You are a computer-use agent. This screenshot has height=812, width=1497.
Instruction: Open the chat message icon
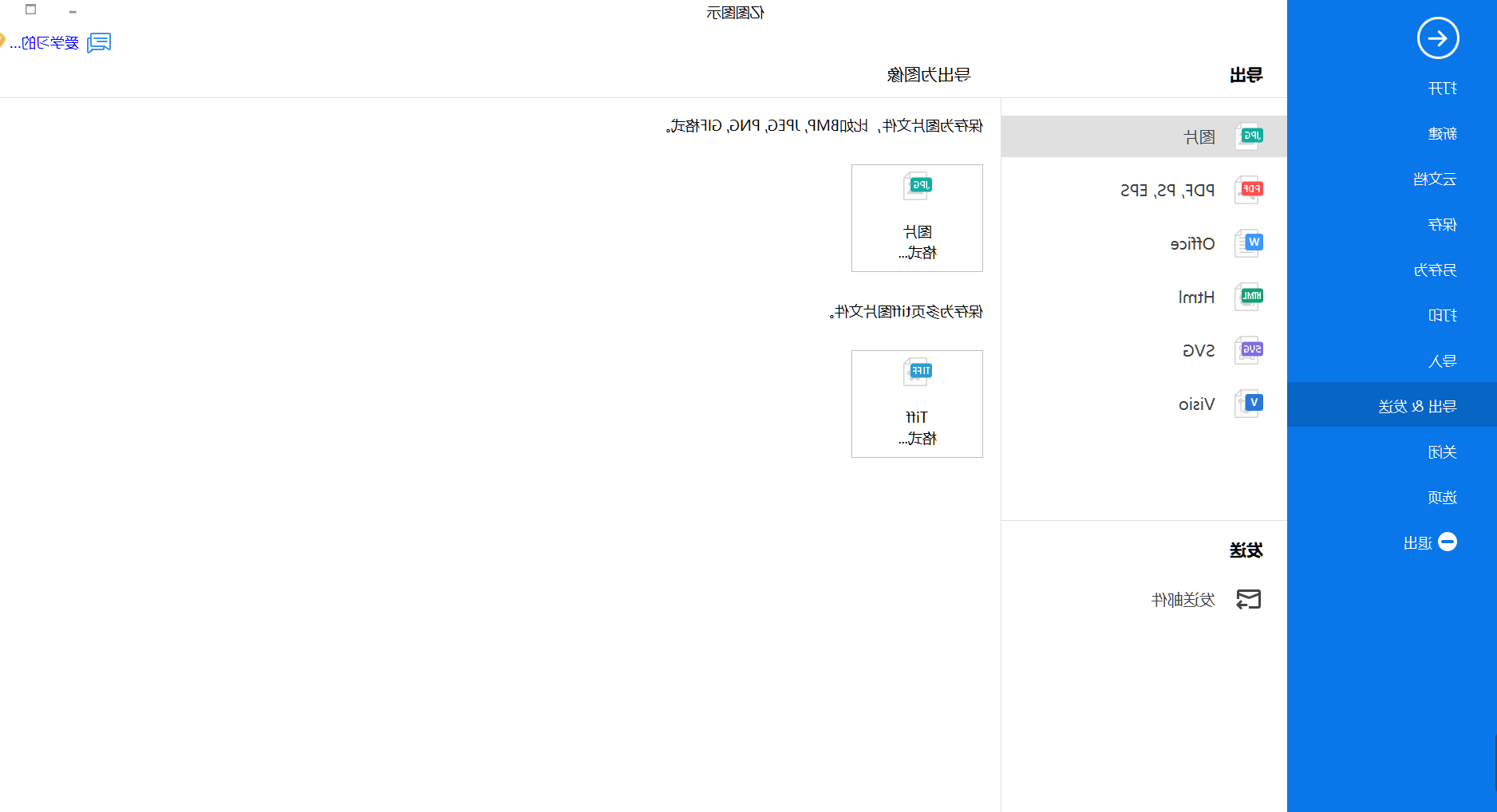pos(99,42)
